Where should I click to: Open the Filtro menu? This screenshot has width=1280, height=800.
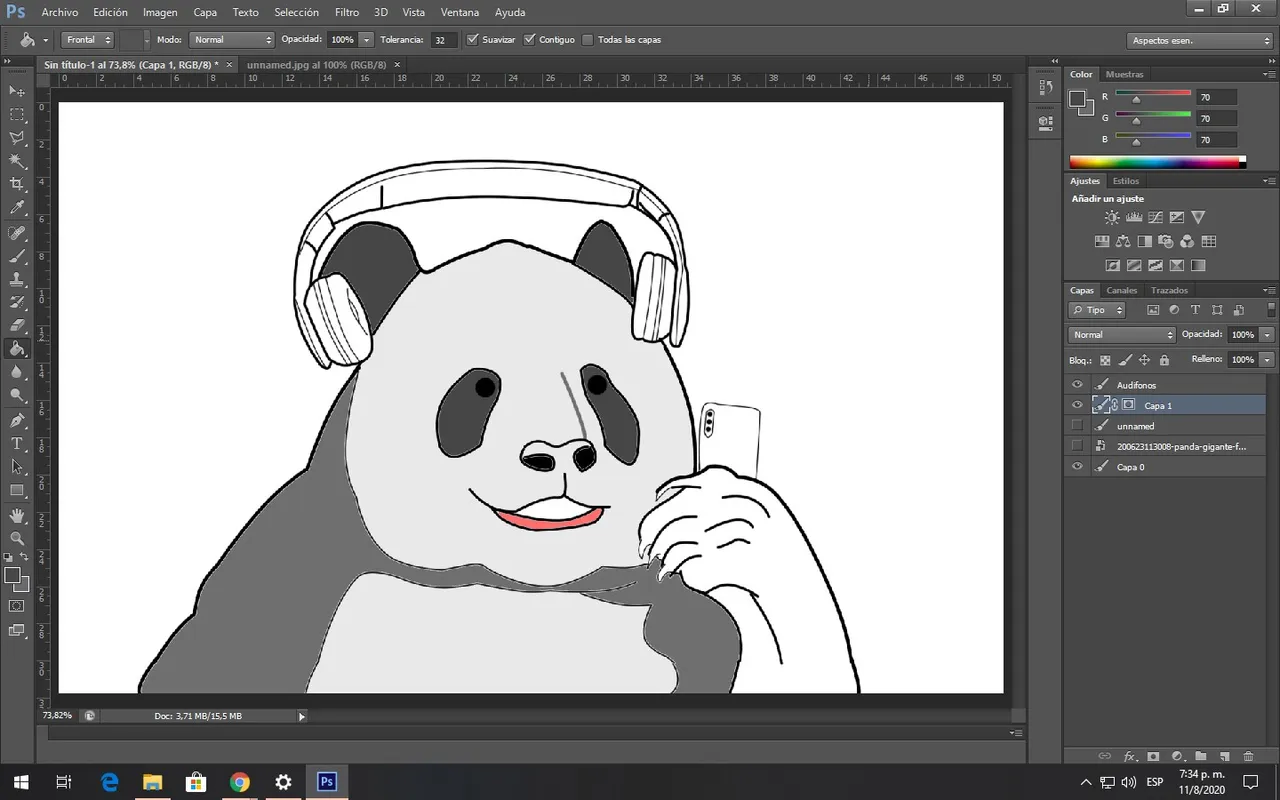tap(347, 13)
